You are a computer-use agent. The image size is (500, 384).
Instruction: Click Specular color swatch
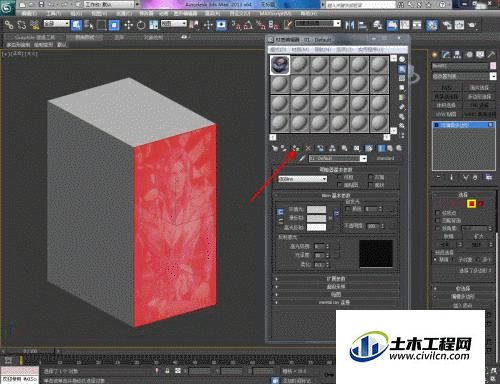[x=316, y=227]
